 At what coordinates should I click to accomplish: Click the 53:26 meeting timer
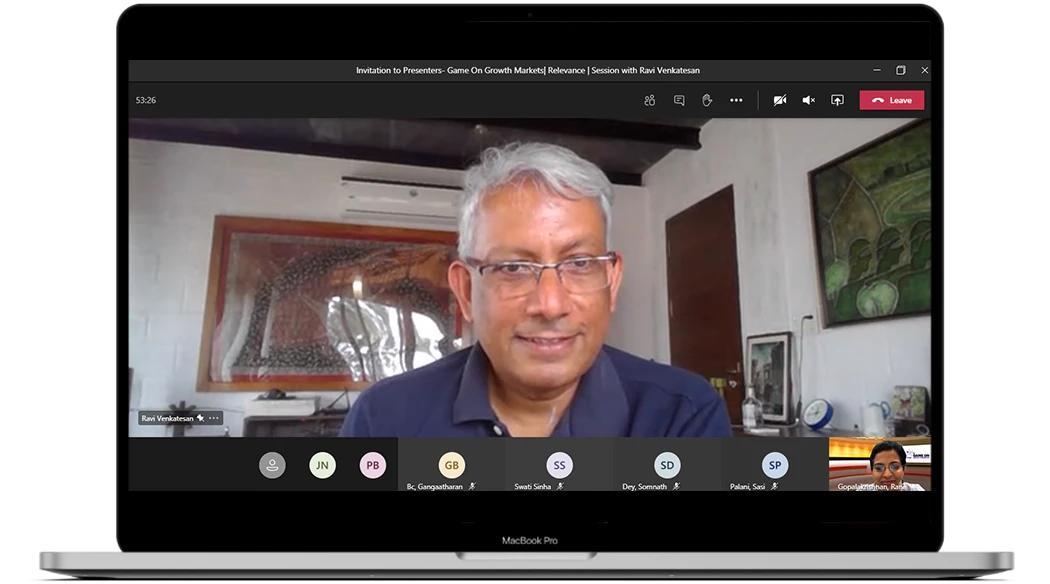click(145, 100)
